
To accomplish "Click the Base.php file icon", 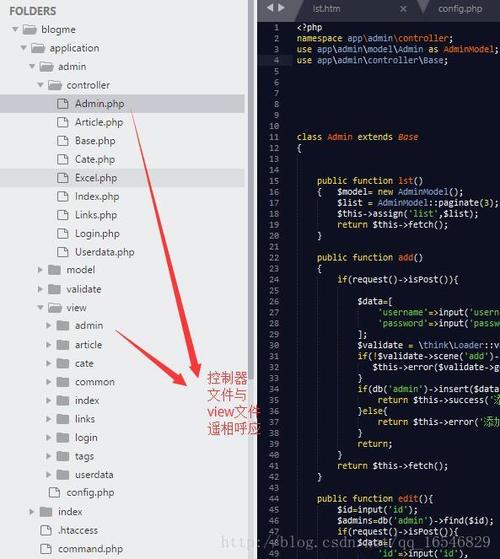I will coord(63,141).
